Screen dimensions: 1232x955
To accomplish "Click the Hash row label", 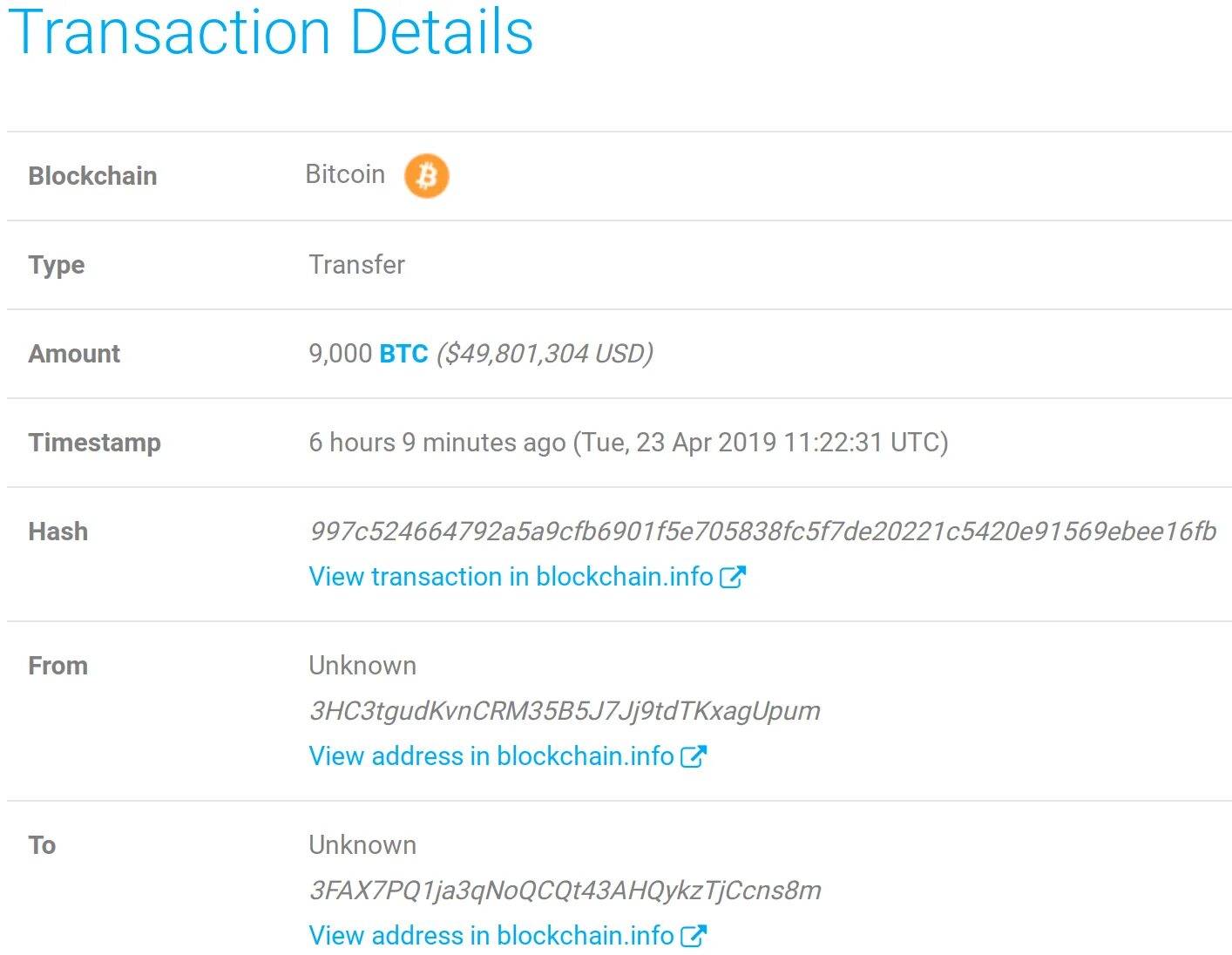I will (x=58, y=532).
